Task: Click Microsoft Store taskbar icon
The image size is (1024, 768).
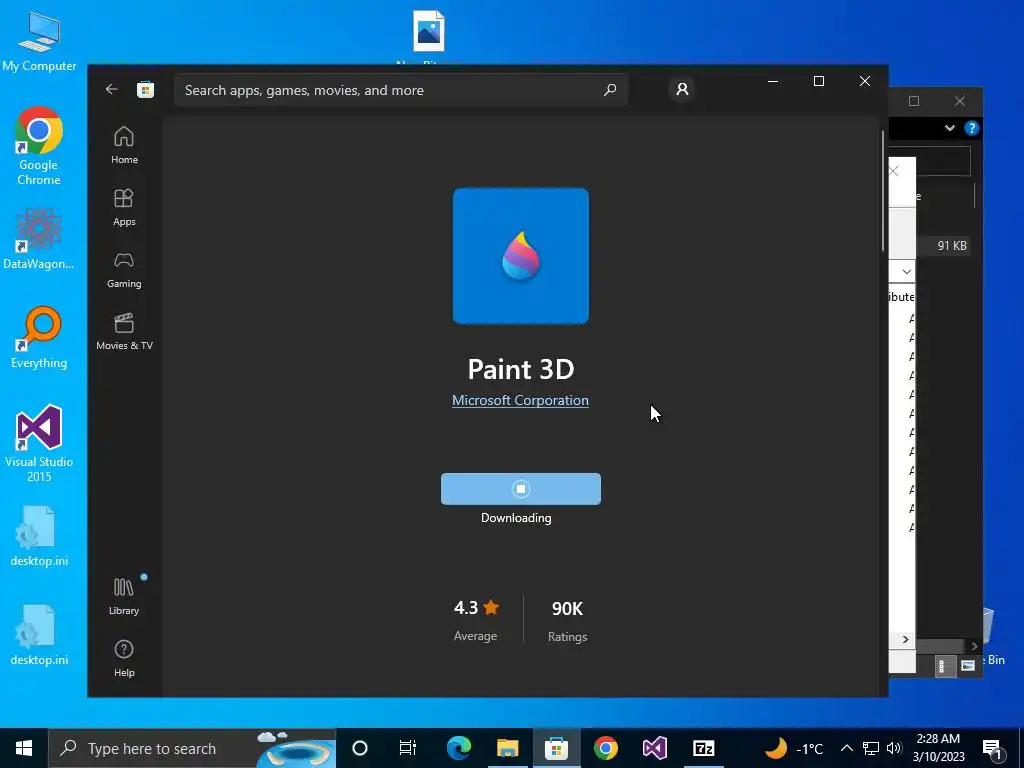Action: click(x=556, y=748)
